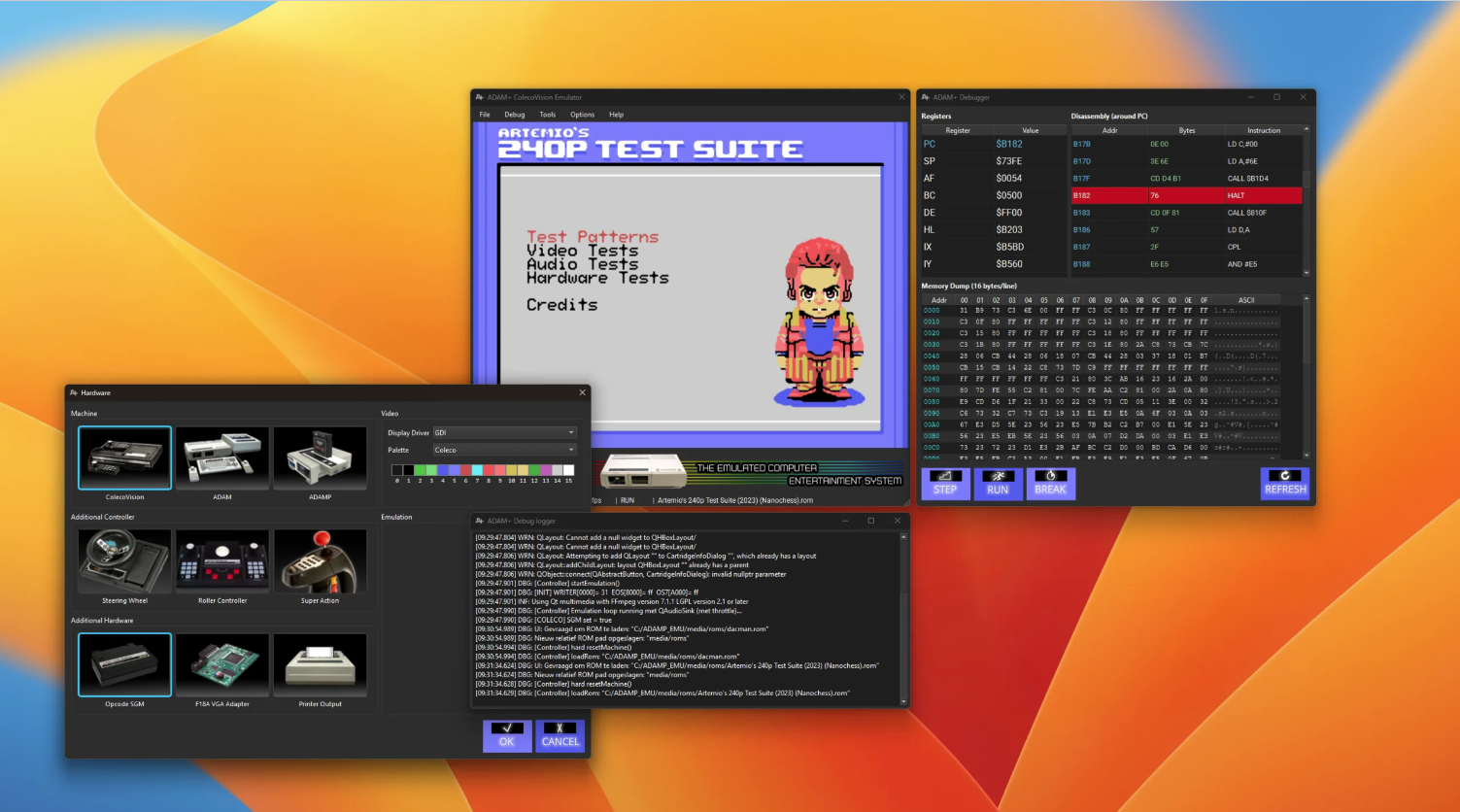Confirm hardware settings with OK

(506, 735)
